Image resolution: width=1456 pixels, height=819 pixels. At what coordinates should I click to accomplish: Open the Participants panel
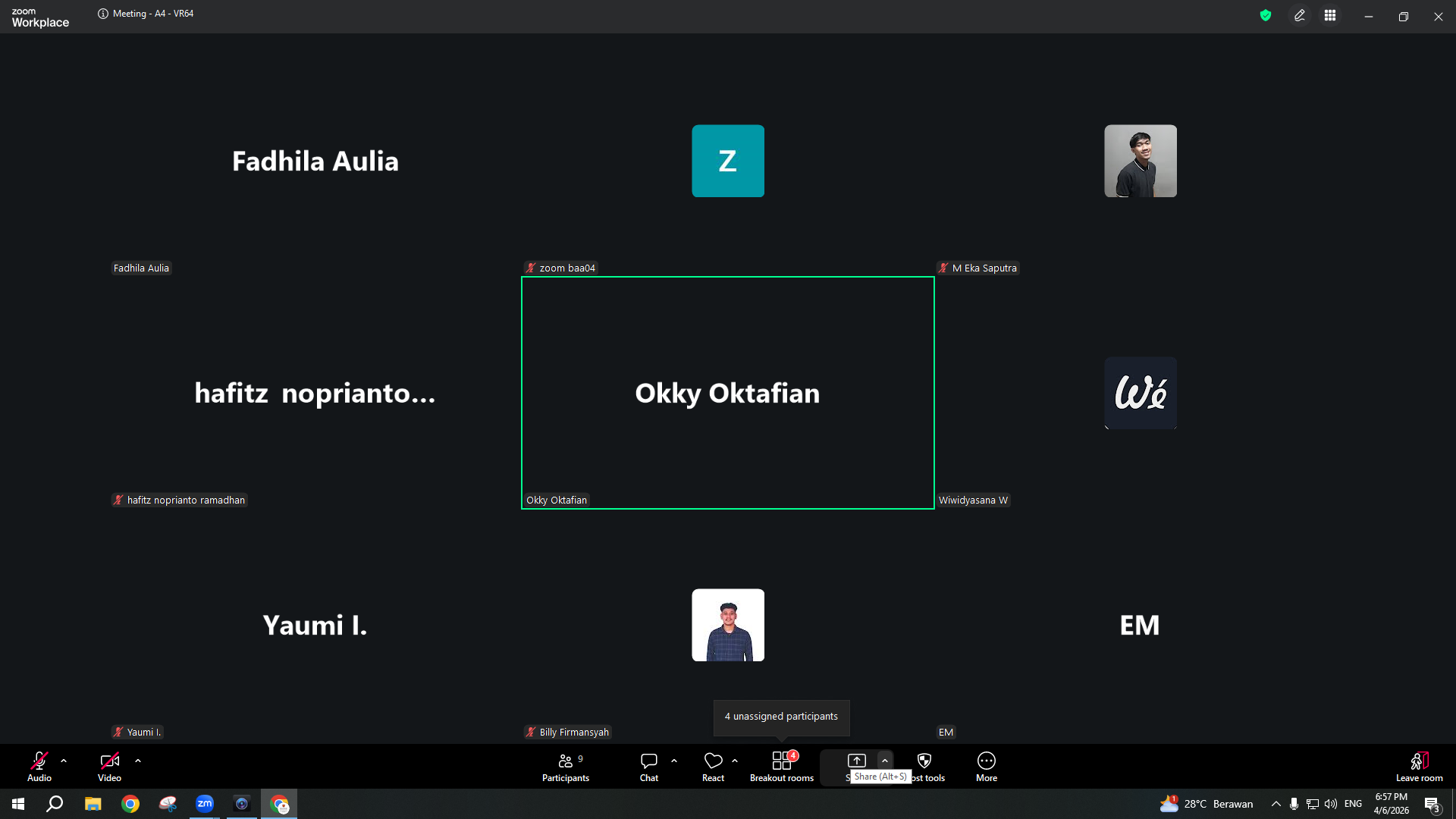click(x=566, y=767)
